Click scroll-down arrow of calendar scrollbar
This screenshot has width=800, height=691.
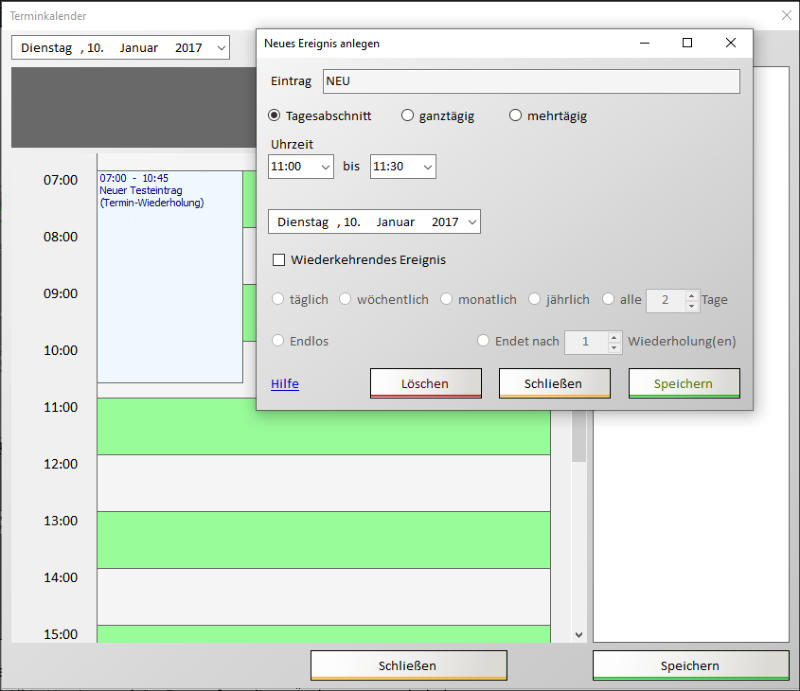pos(579,634)
